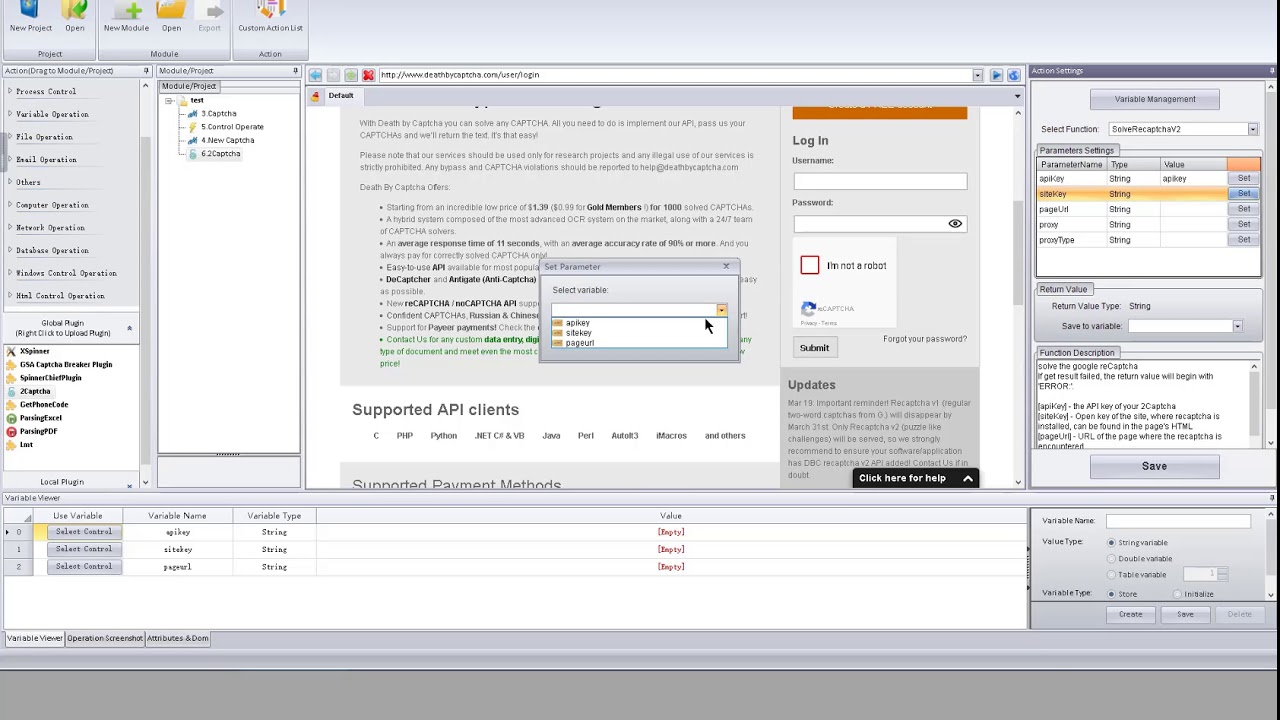Toggle the Select variable combo arrow

click(x=721, y=310)
